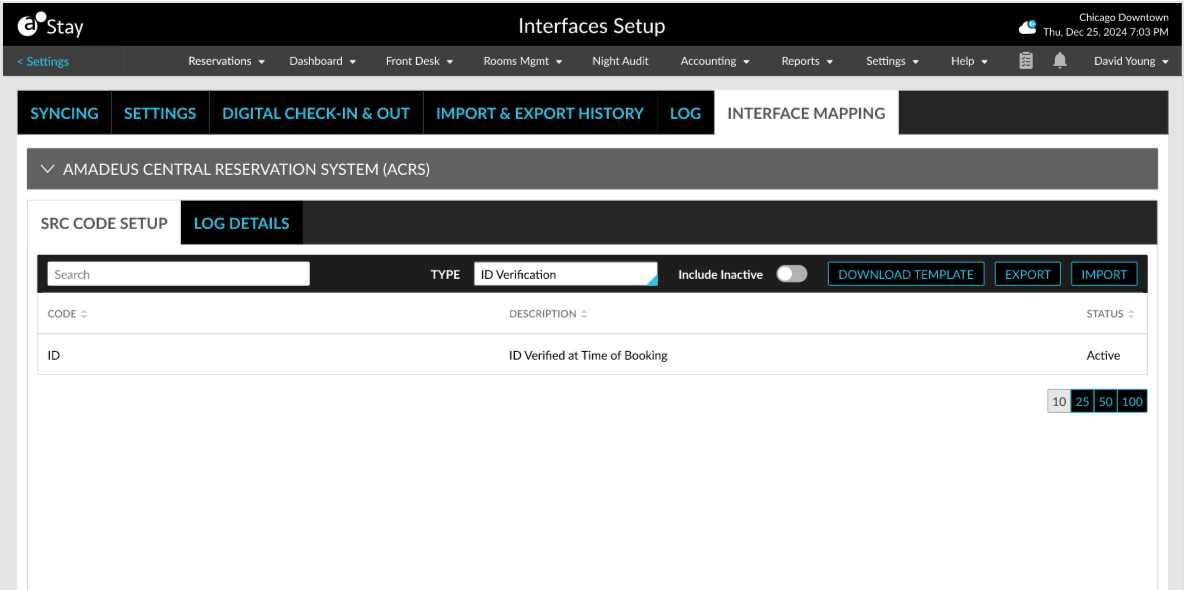Open the Reservations menu
The image size is (1184, 590).
[227, 61]
